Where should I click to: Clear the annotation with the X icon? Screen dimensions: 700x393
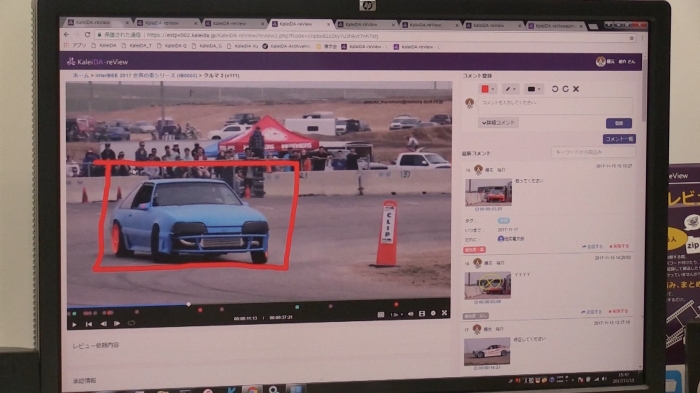click(576, 89)
